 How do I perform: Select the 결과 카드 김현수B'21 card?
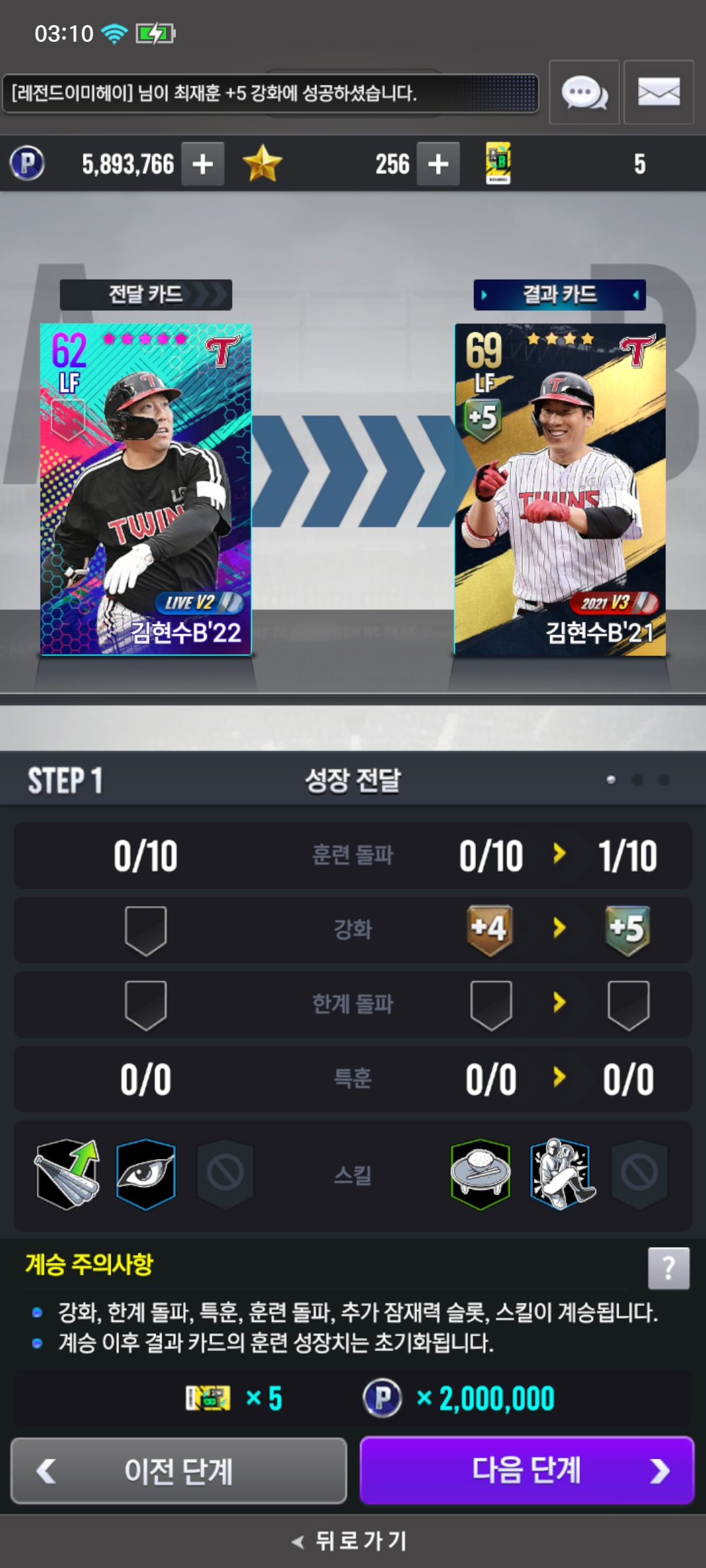(560, 489)
